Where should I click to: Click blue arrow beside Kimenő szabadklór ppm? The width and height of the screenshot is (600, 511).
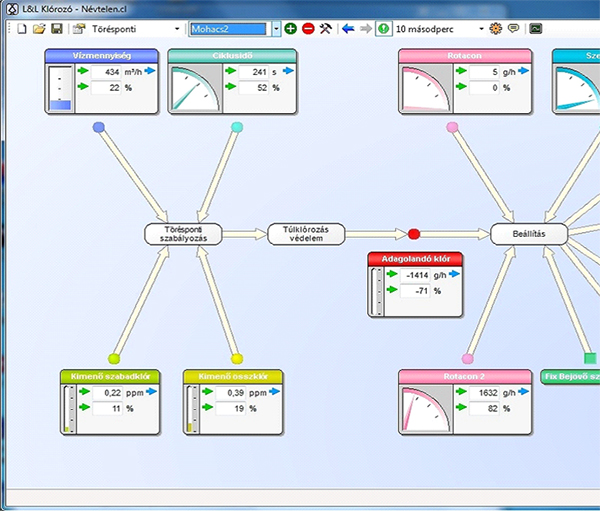point(152,392)
